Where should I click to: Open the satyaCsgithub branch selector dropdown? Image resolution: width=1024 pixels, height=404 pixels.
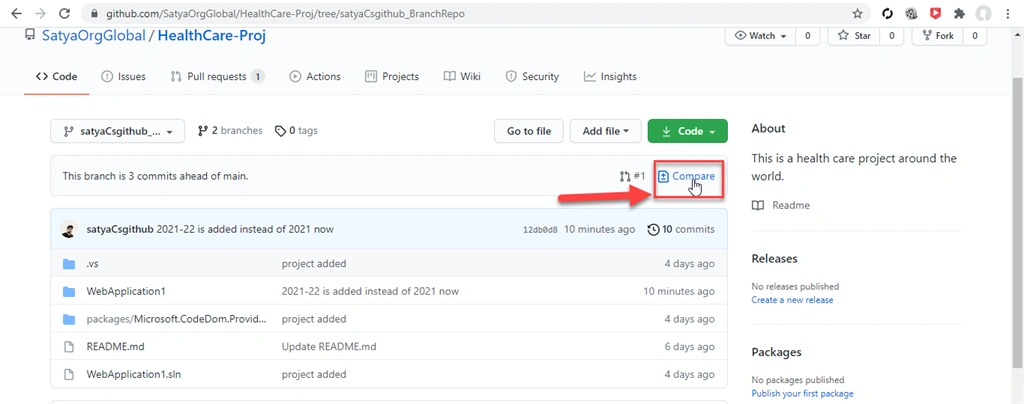point(118,131)
